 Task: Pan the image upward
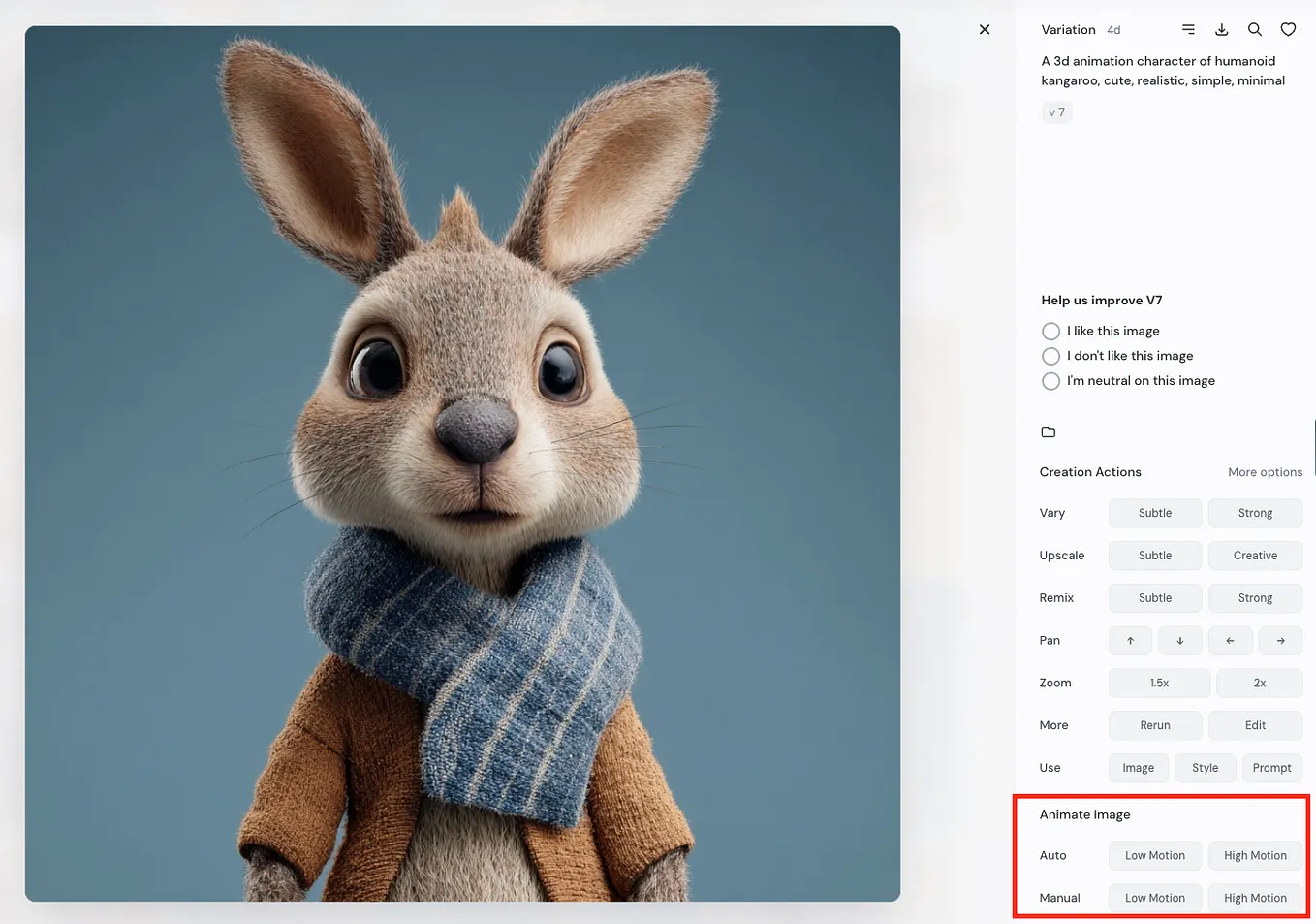1130,640
